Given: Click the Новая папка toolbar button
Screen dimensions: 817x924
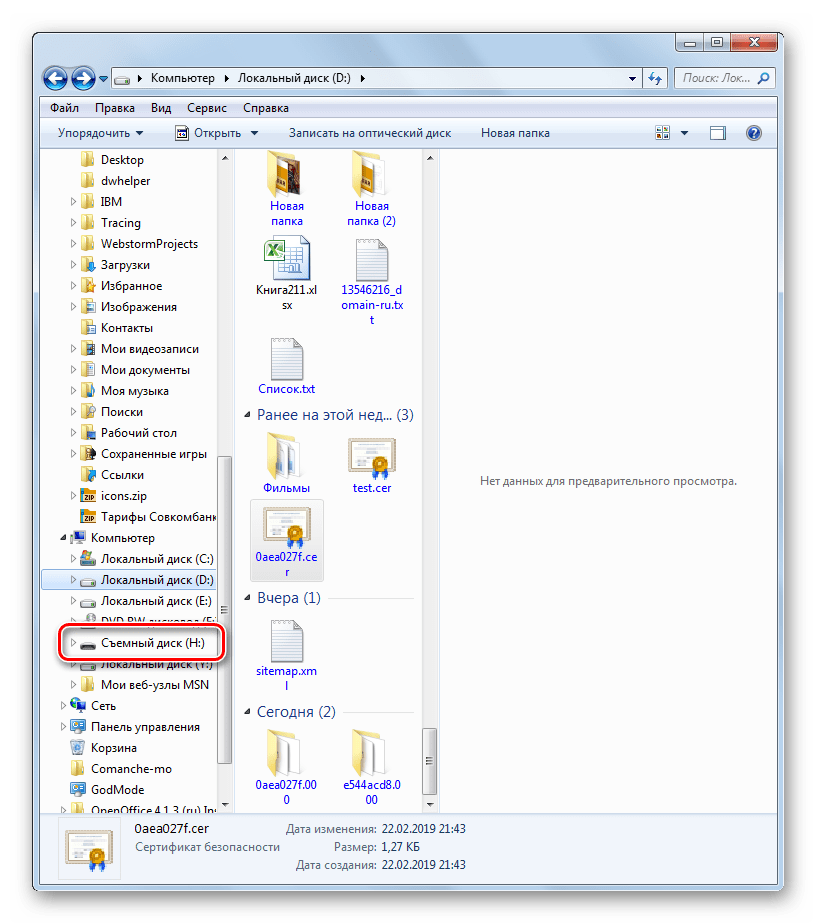Looking at the screenshot, I should (x=513, y=133).
